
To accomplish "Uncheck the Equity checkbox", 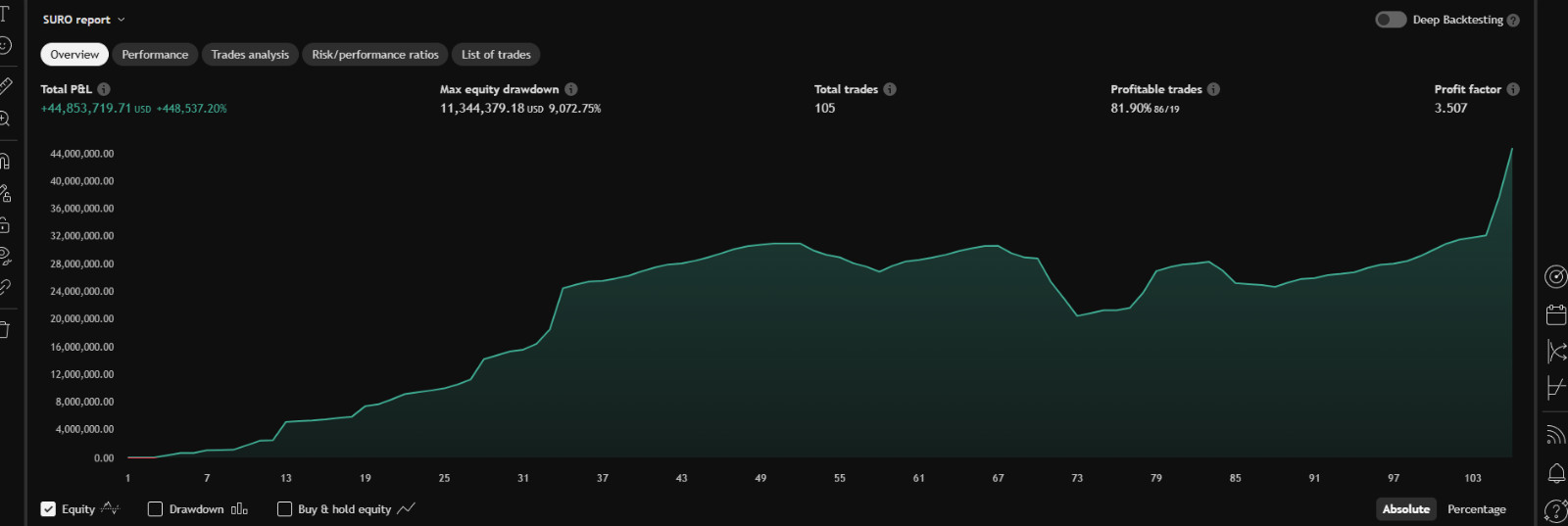I will [x=48, y=509].
